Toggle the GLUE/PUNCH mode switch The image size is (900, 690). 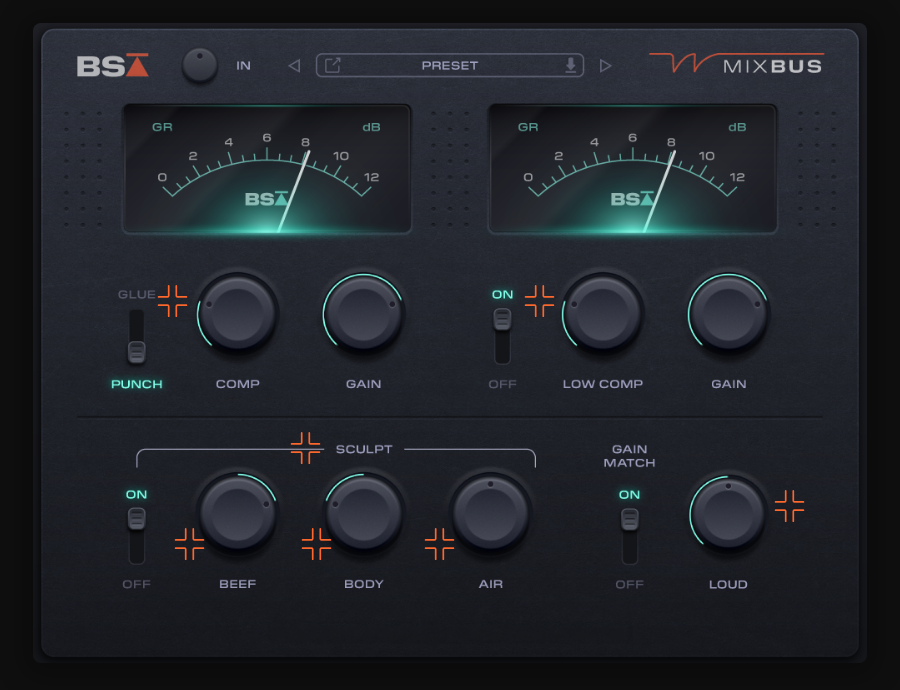click(137, 338)
